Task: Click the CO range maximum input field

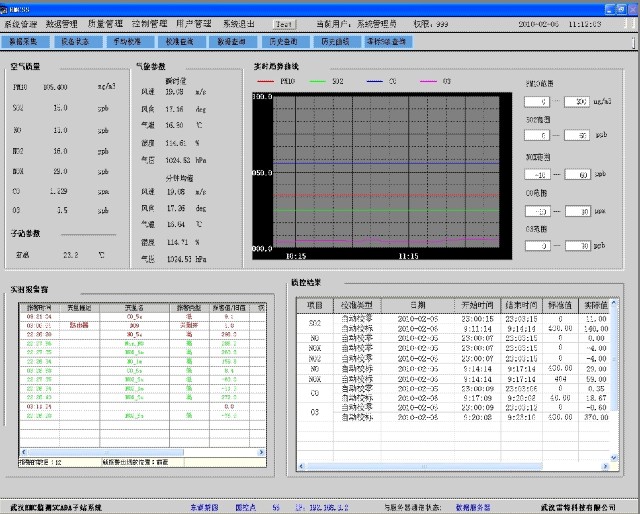Action: tap(577, 211)
